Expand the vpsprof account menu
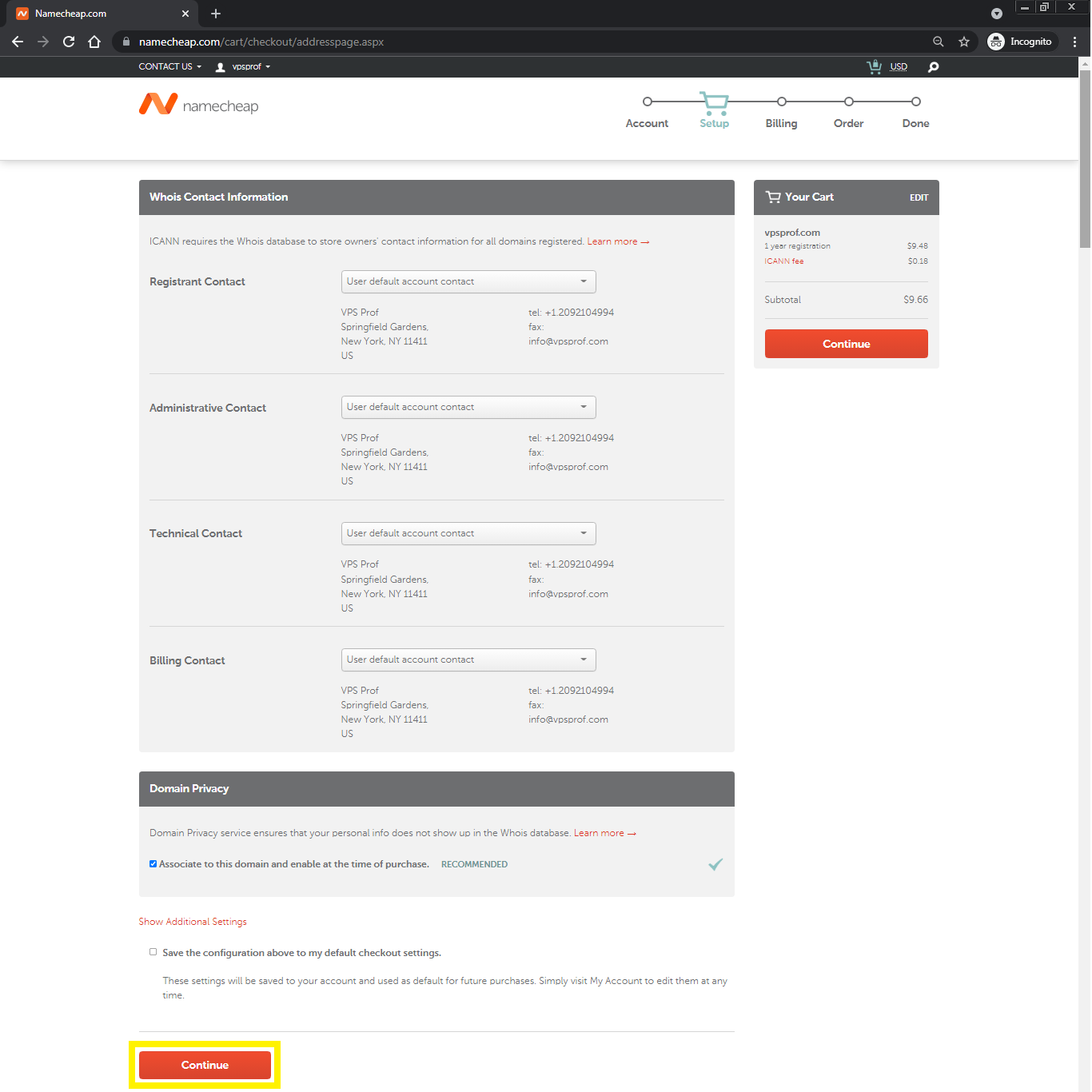This screenshot has width=1092, height=1092. point(251,67)
